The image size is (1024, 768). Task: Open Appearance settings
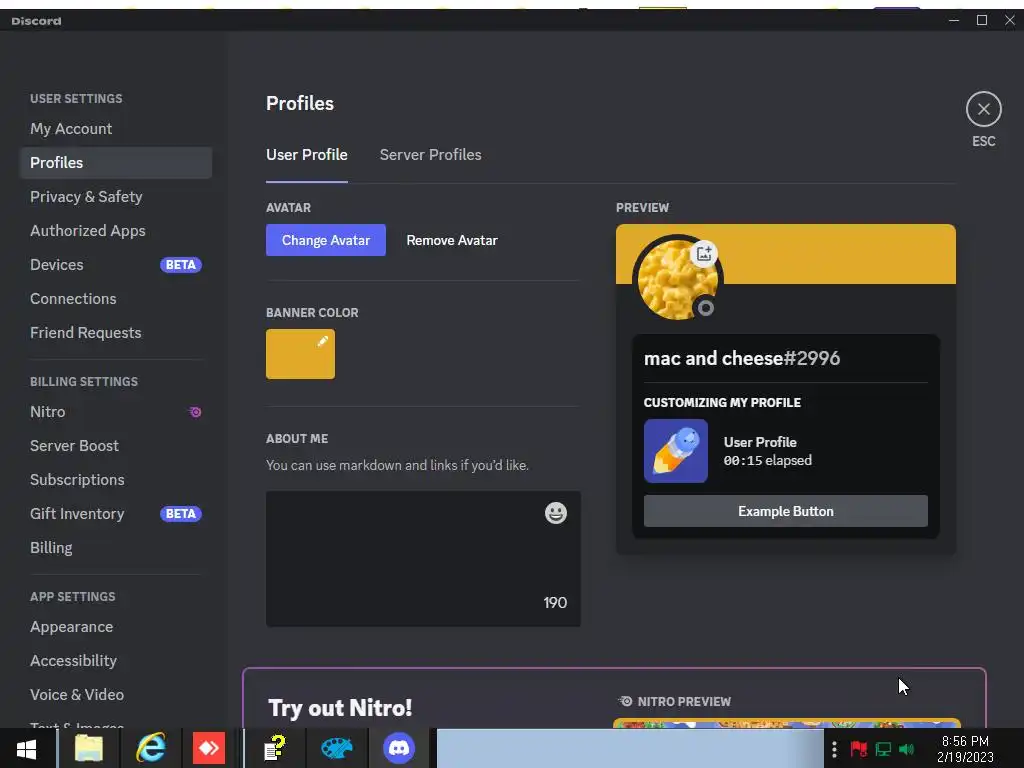116,627
